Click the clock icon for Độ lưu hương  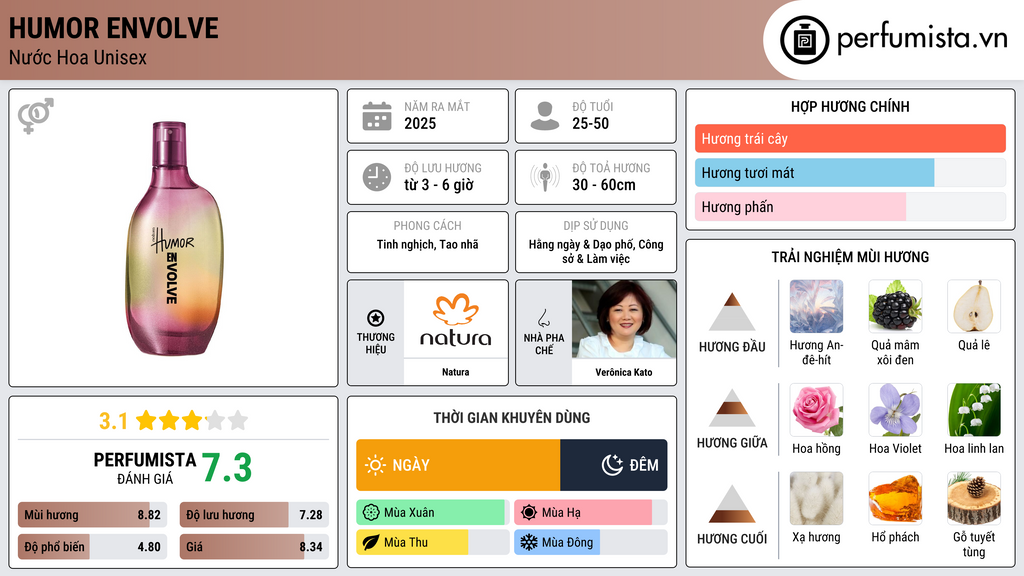[x=377, y=177]
